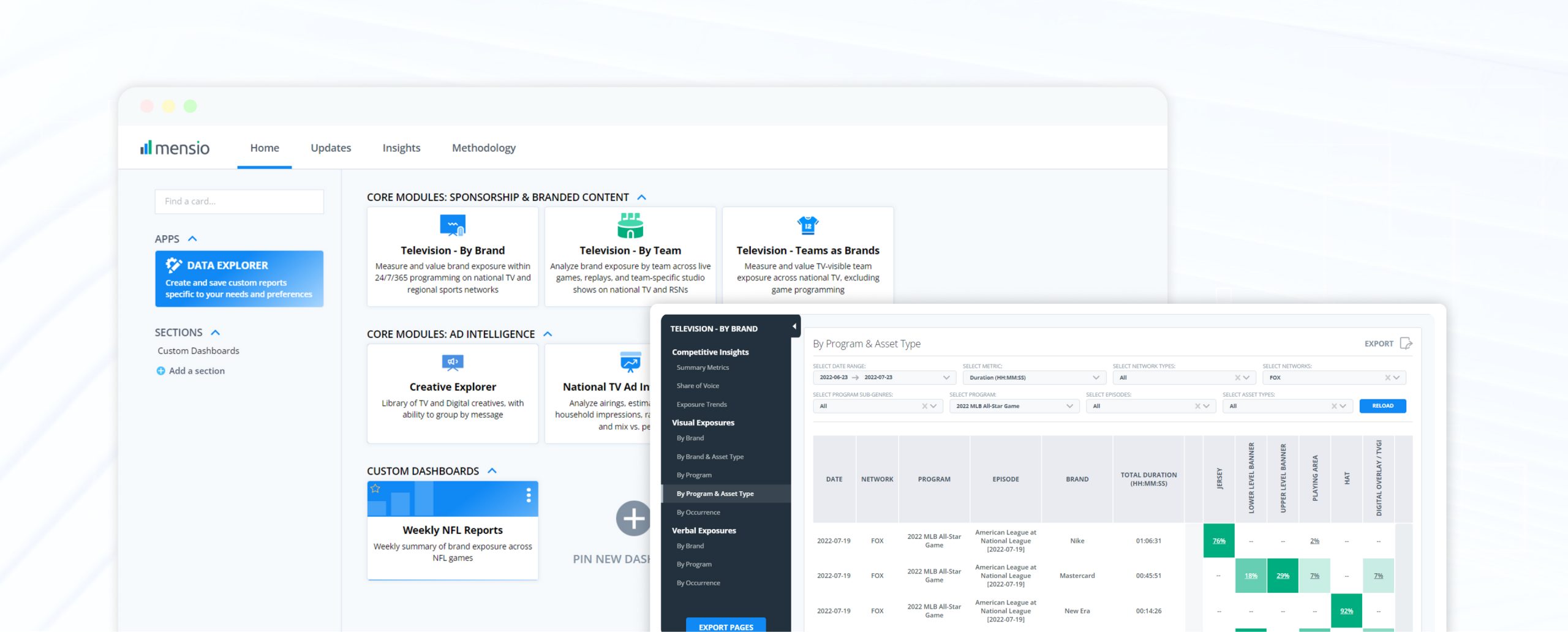1568x632 pixels.
Task: Click the Pin New Dashboard plus circle
Action: click(633, 519)
